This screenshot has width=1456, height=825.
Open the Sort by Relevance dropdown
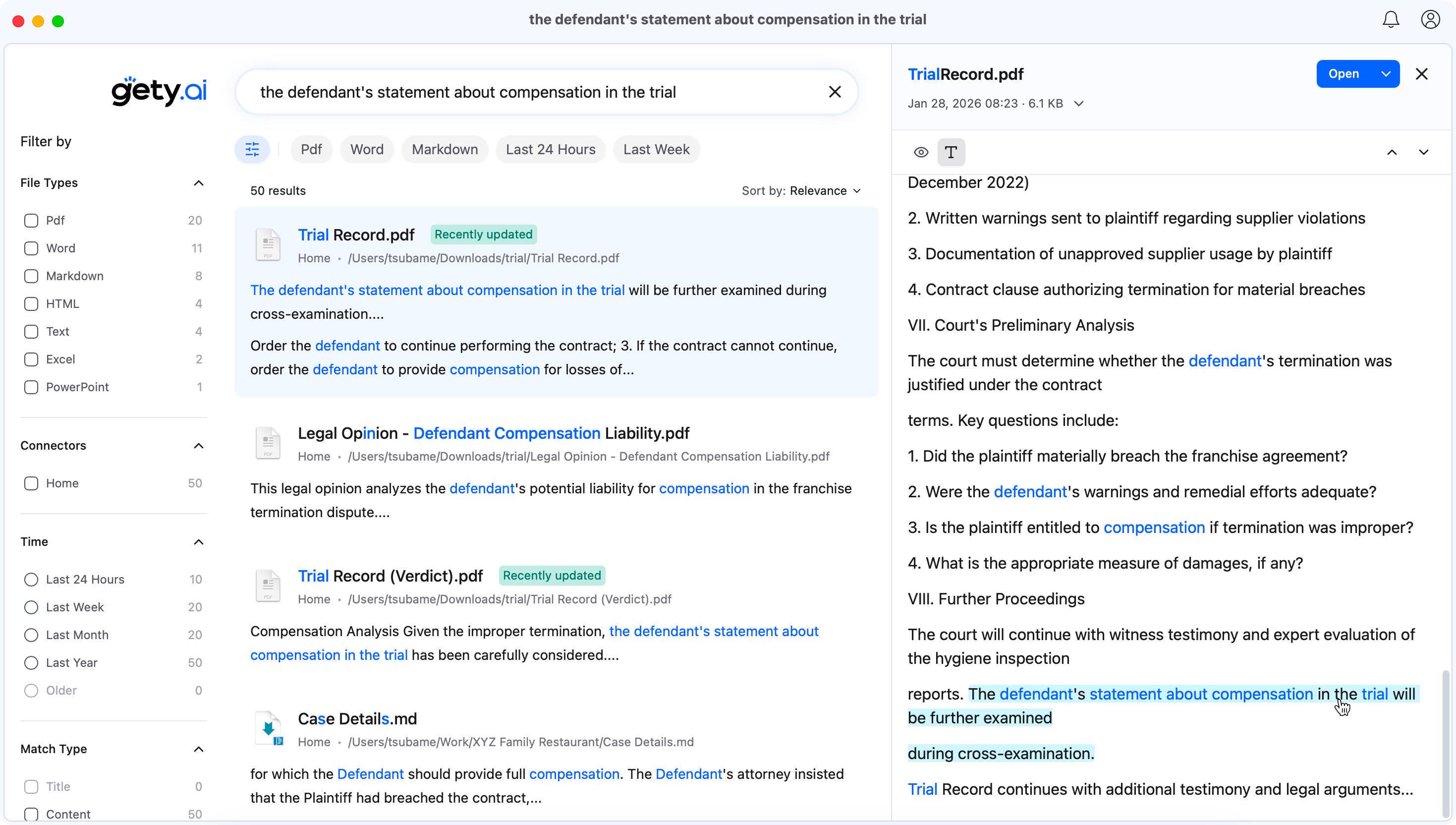pos(801,191)
